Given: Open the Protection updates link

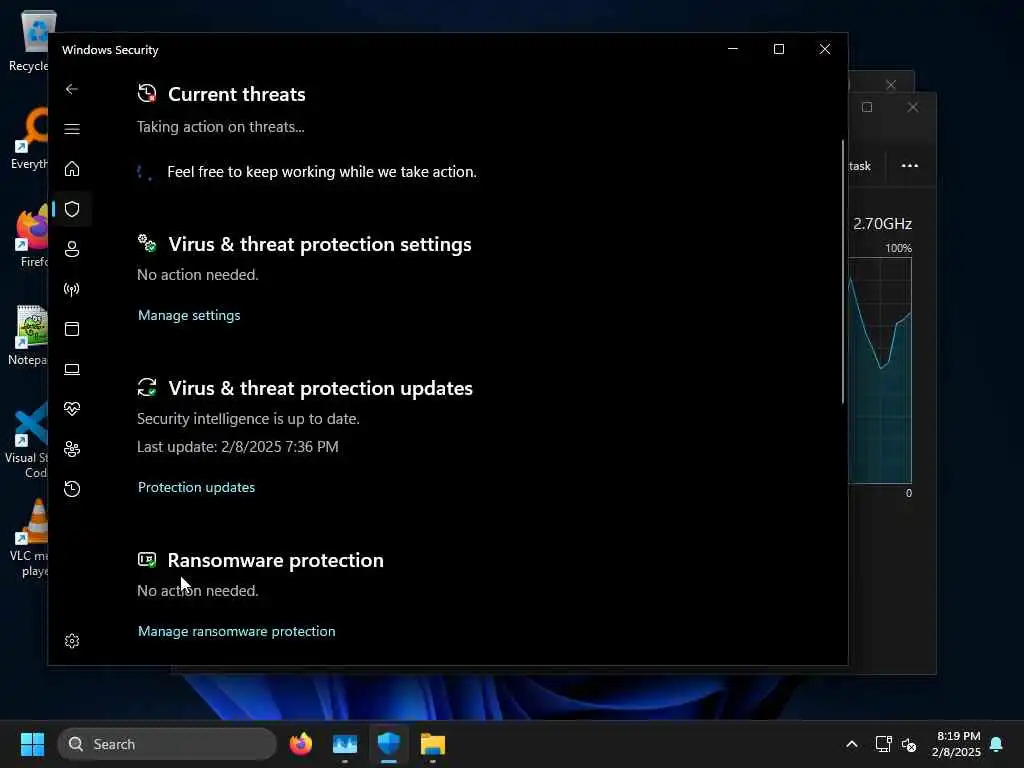Looking at the screenshot, I should (196, 487).
